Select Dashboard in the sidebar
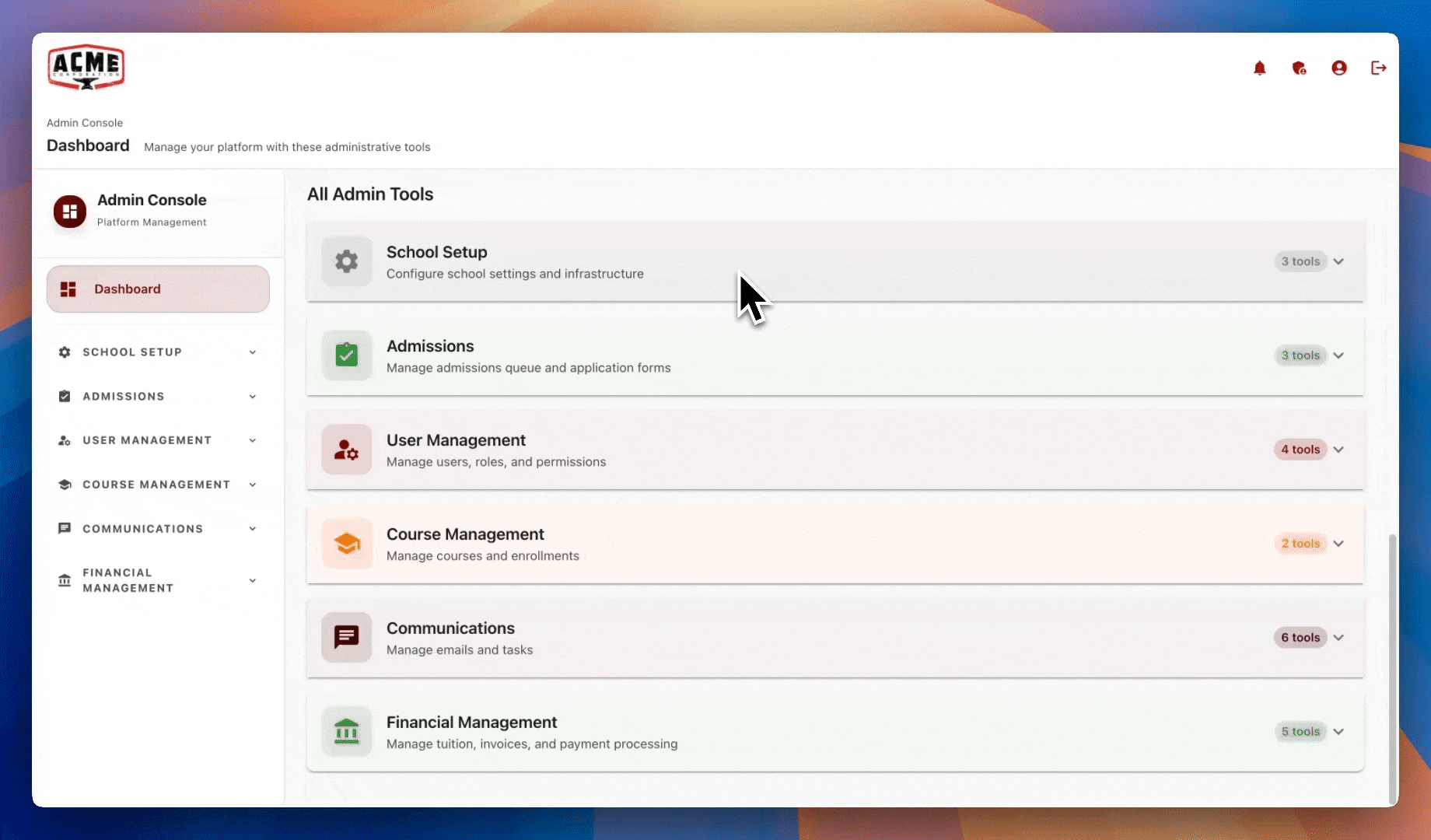1431x840 pixels. coord(158,289)
